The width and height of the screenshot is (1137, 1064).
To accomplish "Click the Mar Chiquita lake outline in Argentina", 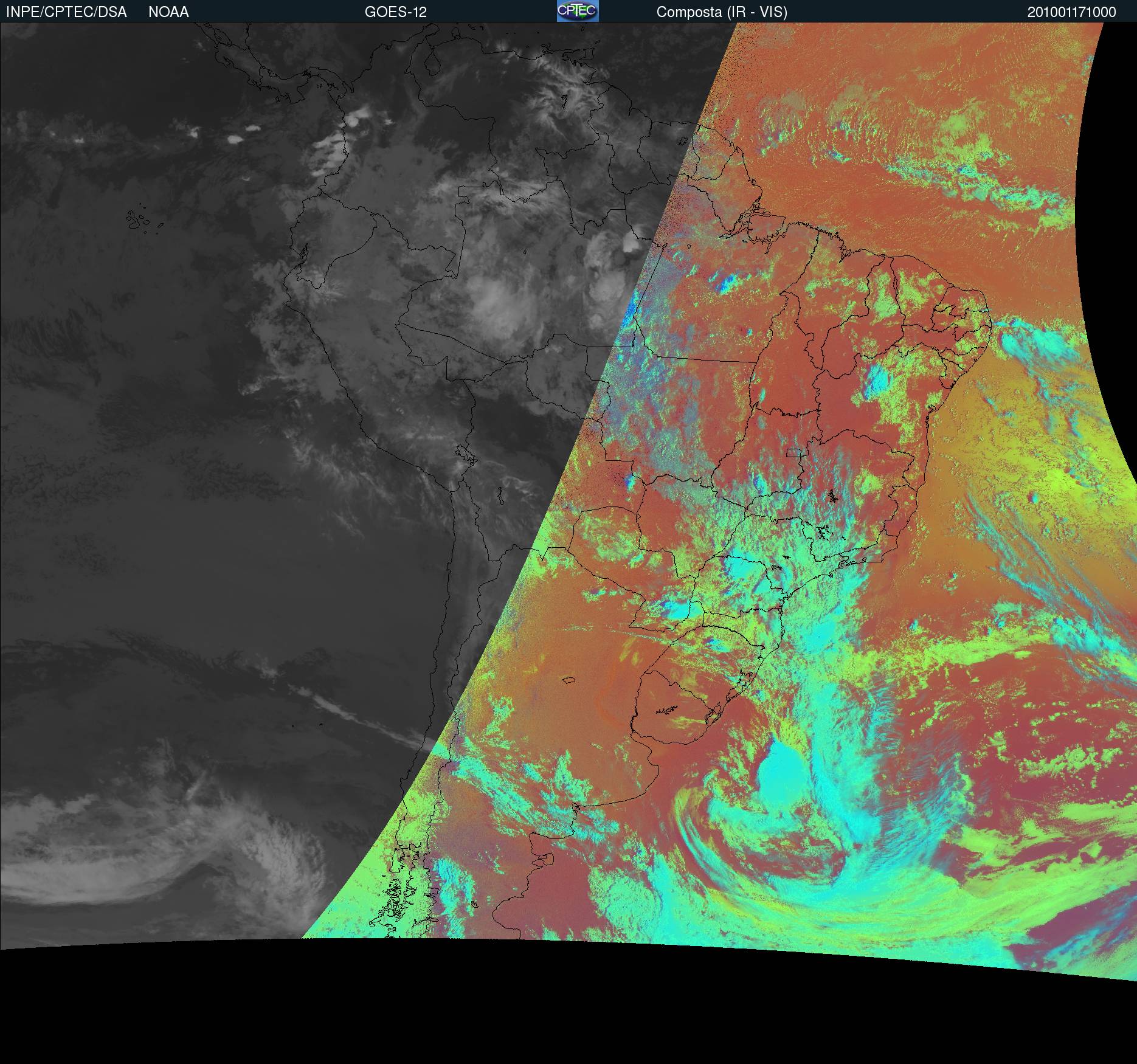I will (x=569, y=680).
